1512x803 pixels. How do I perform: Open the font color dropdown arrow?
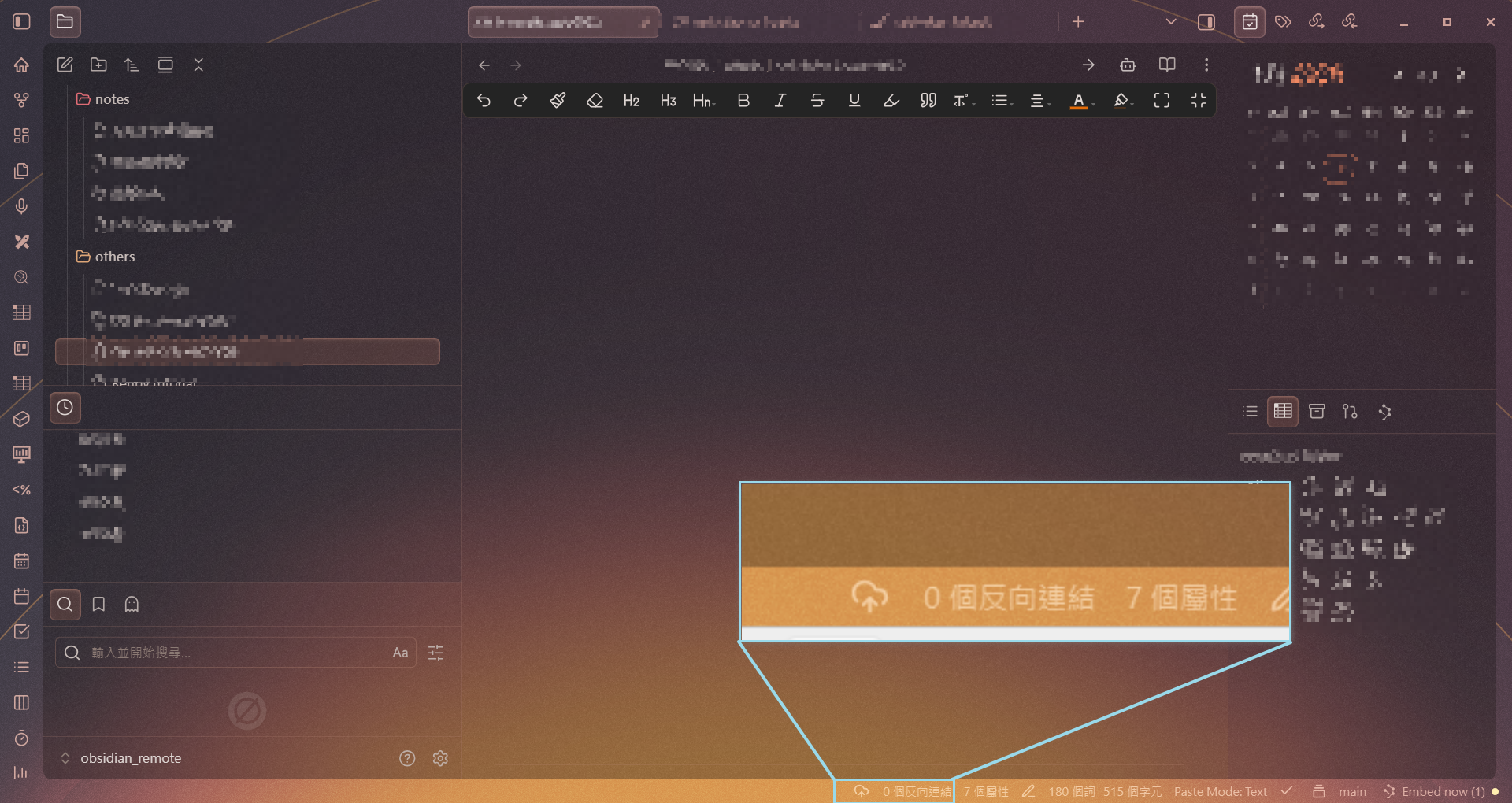(1094, 104)
